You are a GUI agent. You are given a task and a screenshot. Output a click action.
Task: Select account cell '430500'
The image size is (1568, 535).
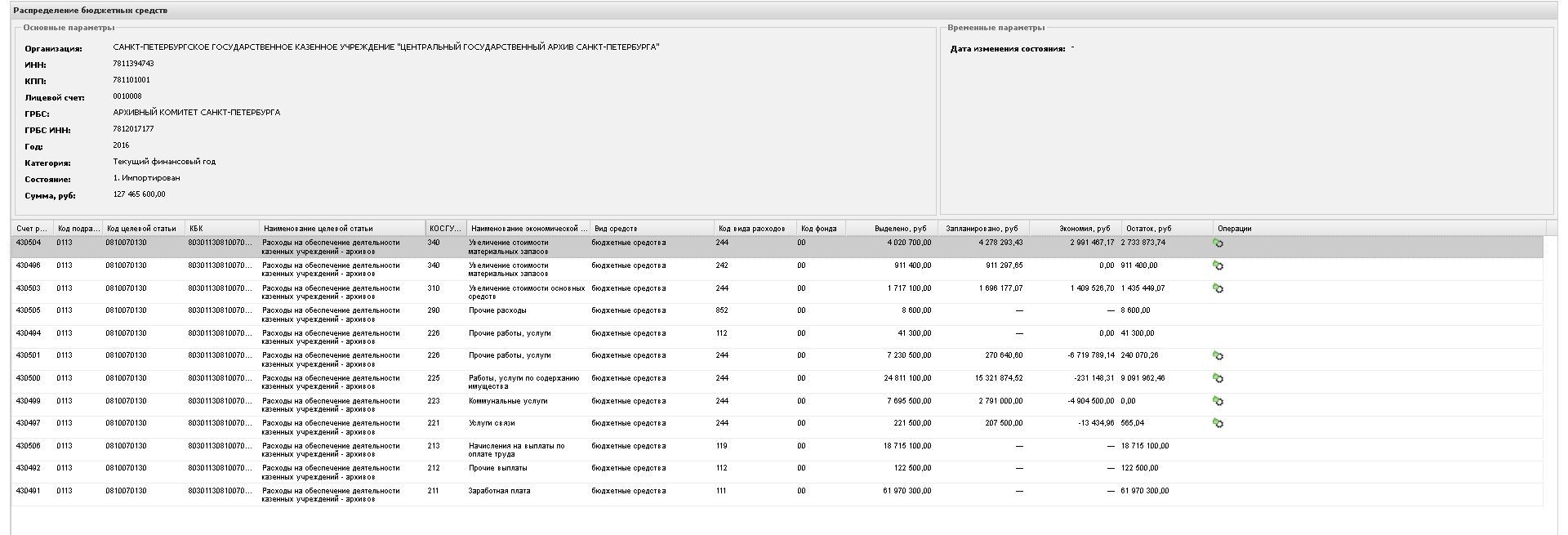click(x=29, y=378)
